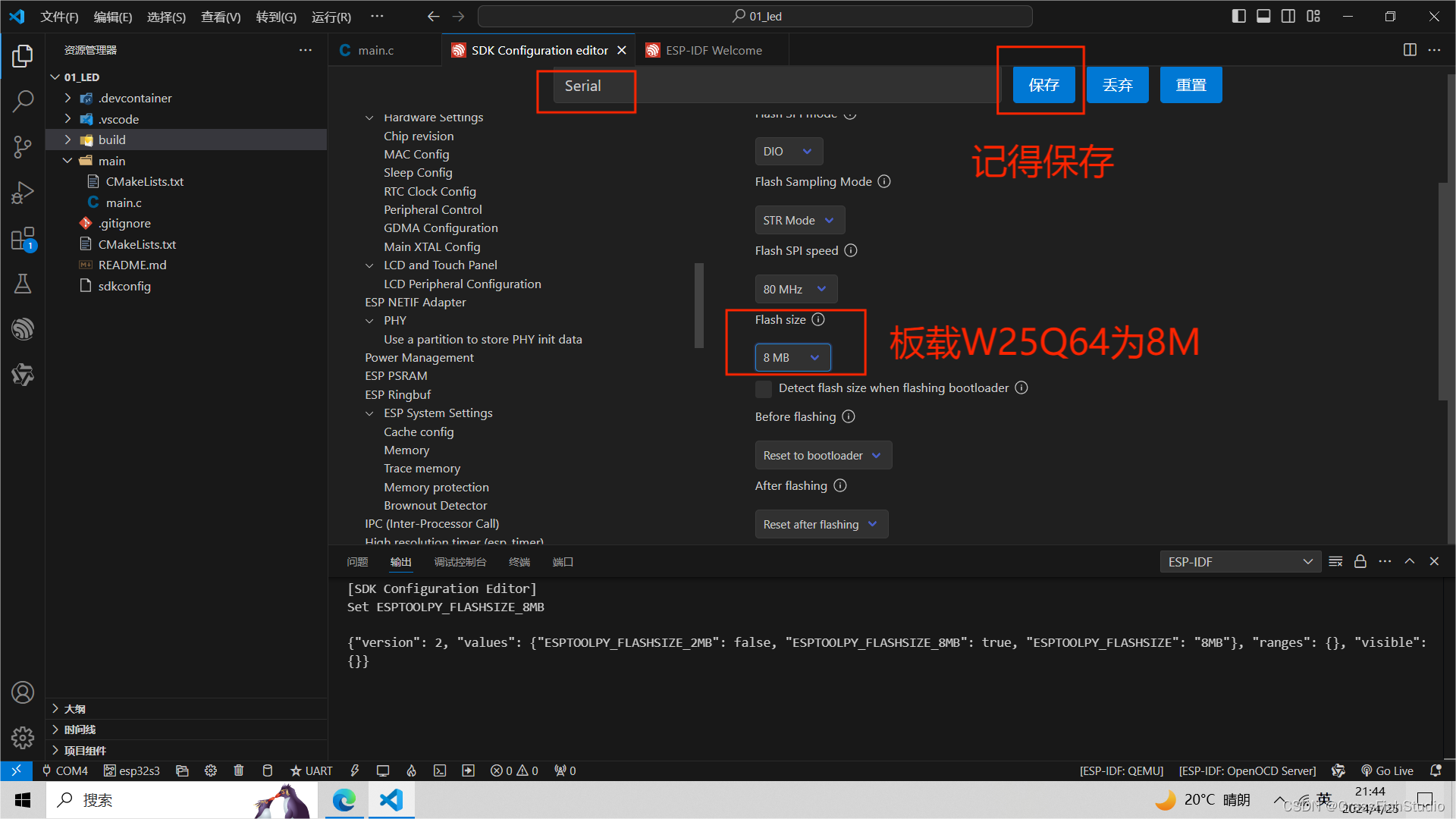Click the ESP-IDF flash device lightning icon
Image resolution: width=1456 pixels, height=819 pixels.
pos(354,770)
